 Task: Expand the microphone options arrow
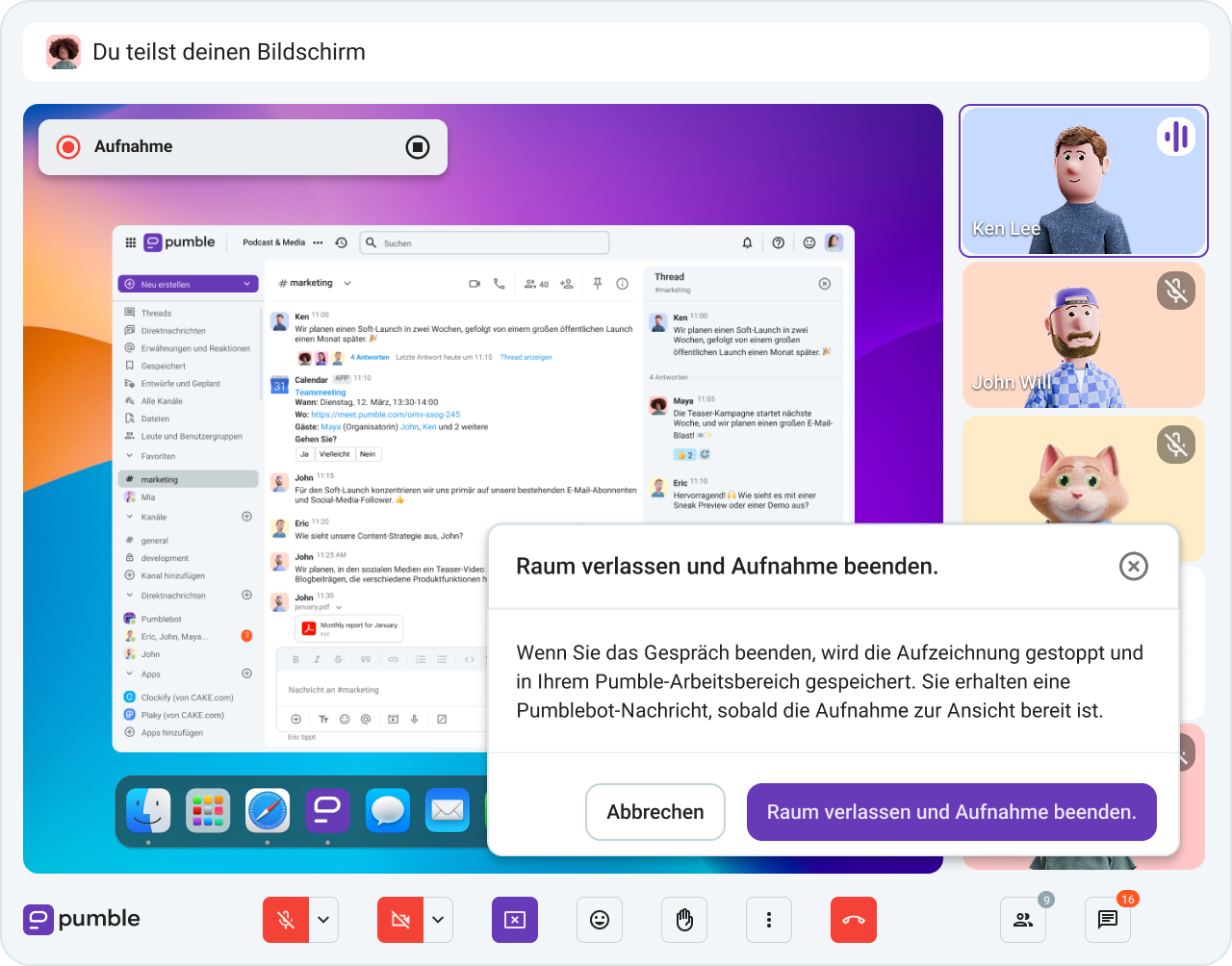coord(323,920)
